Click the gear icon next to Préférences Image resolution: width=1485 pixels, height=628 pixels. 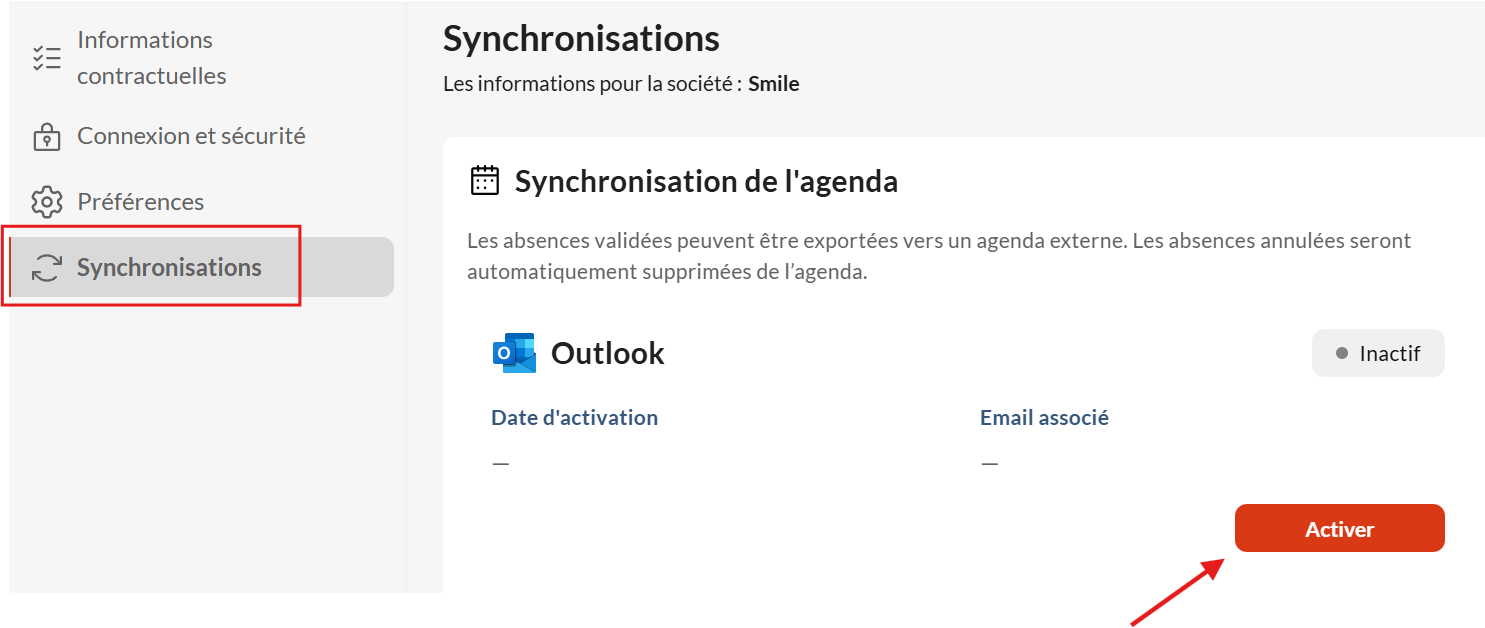coord(46,202)
